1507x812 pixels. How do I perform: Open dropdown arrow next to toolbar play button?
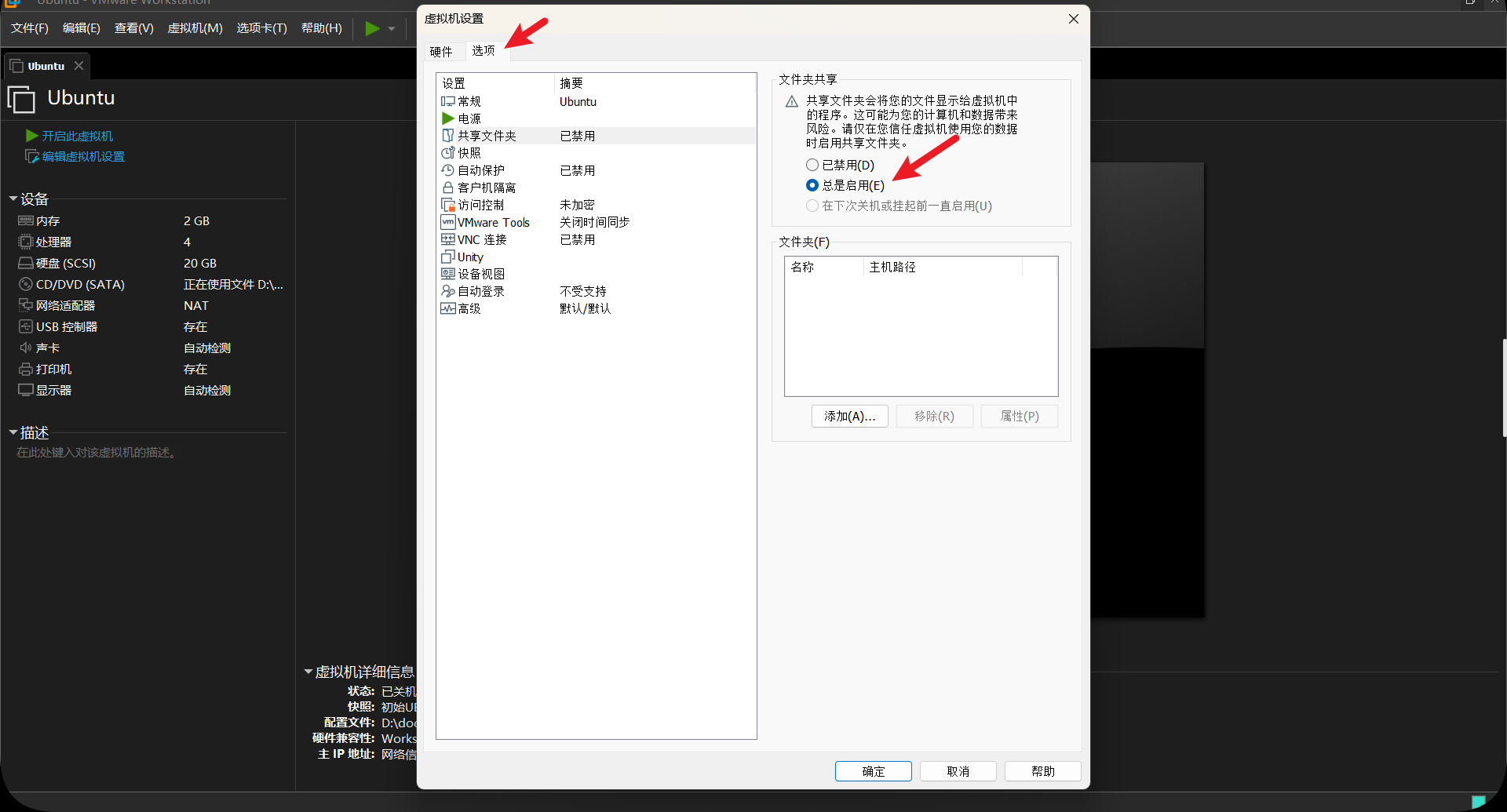click(x=392, y=29)
